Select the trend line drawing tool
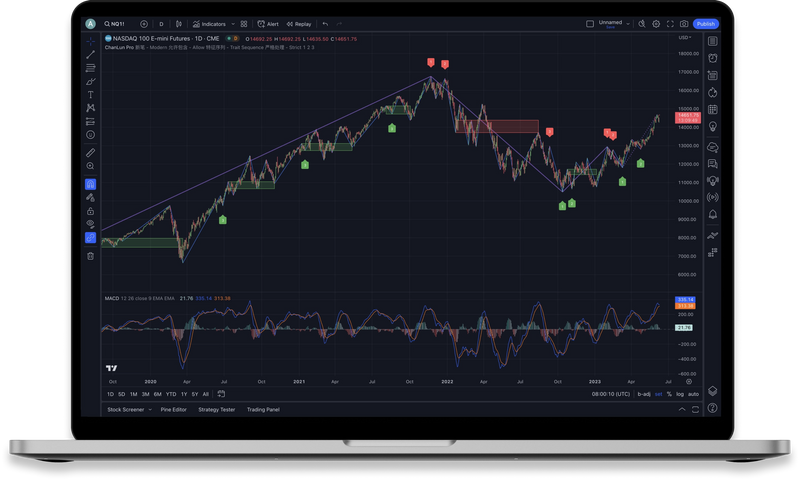Viewport: 800px width, 481px height. pyautogui.click(x=90, y=55)
